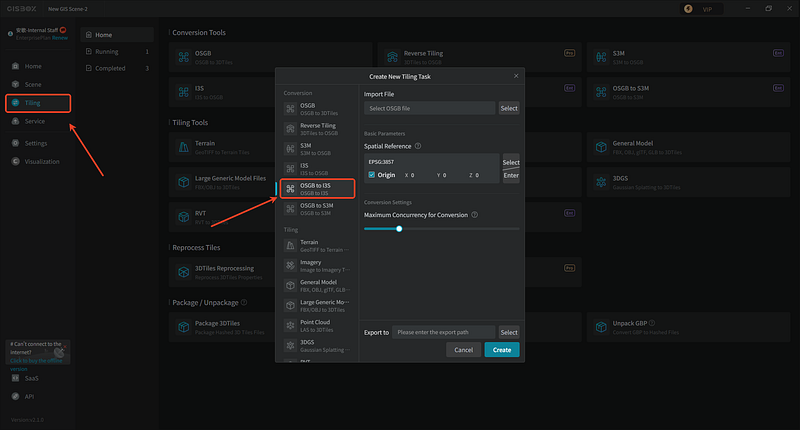Image resolution: width=800 pixels, height=430 pixels.
Task: Open Visualization in the sidebar
Action: (x=42, y=162)
